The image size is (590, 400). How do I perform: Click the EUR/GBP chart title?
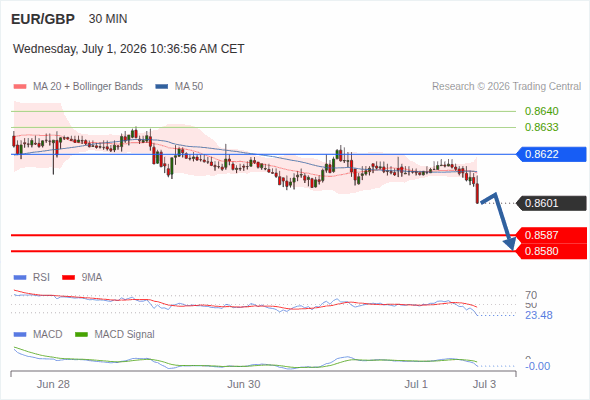pyautogui.click(x=43, y=19)
